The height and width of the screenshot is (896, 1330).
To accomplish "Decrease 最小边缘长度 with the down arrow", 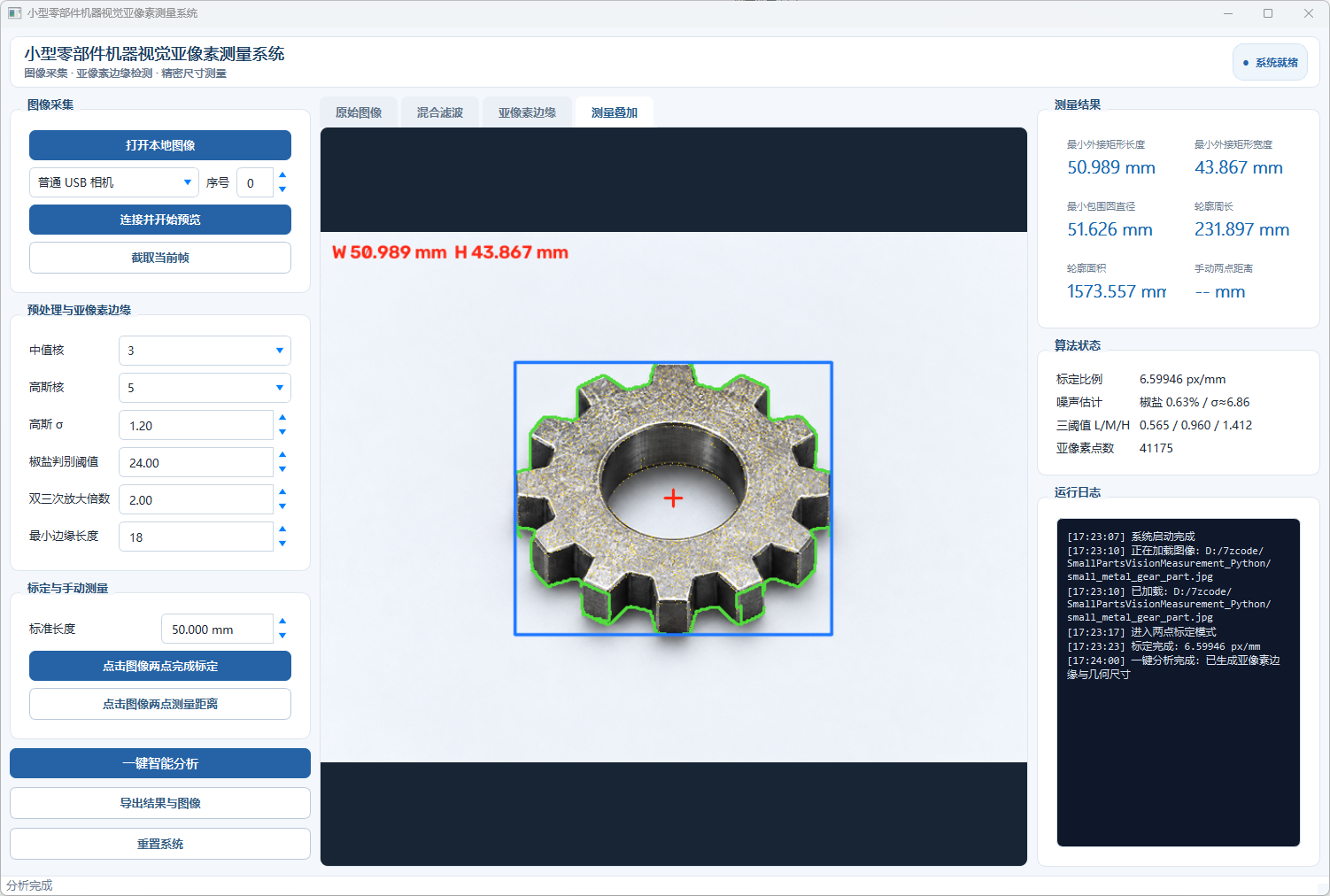I will 282,544.
